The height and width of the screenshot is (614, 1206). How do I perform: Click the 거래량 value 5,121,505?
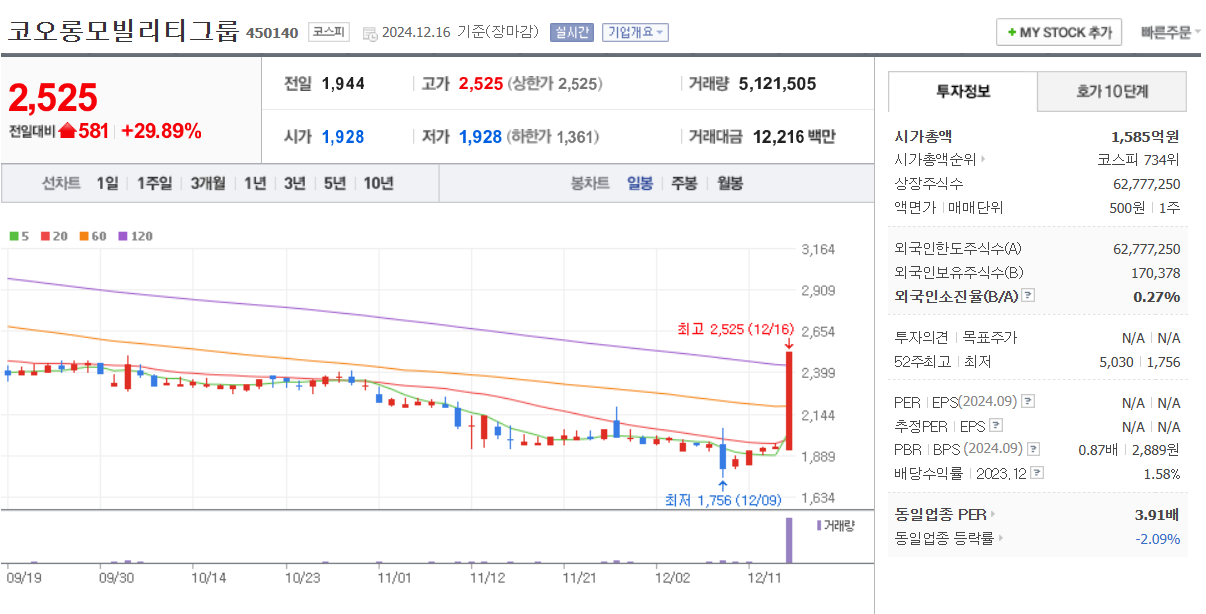778,84
